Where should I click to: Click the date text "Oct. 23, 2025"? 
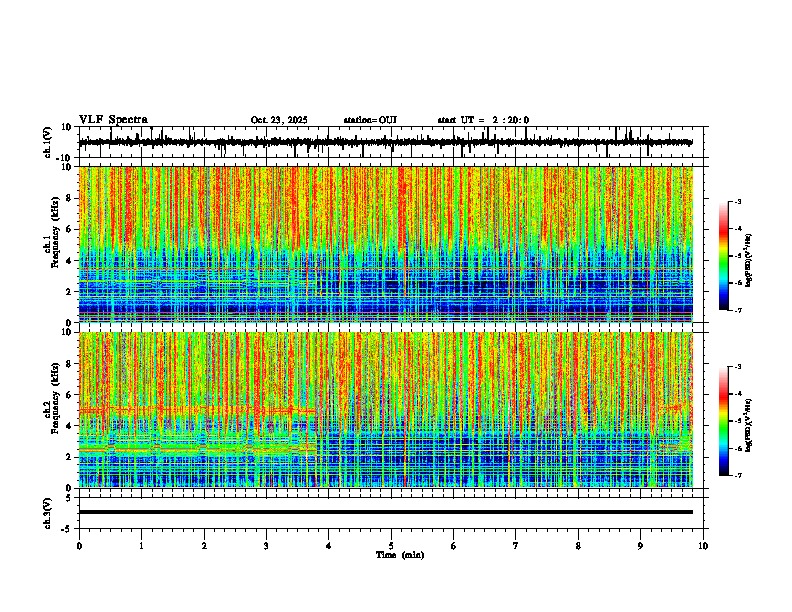coord(279,120)
